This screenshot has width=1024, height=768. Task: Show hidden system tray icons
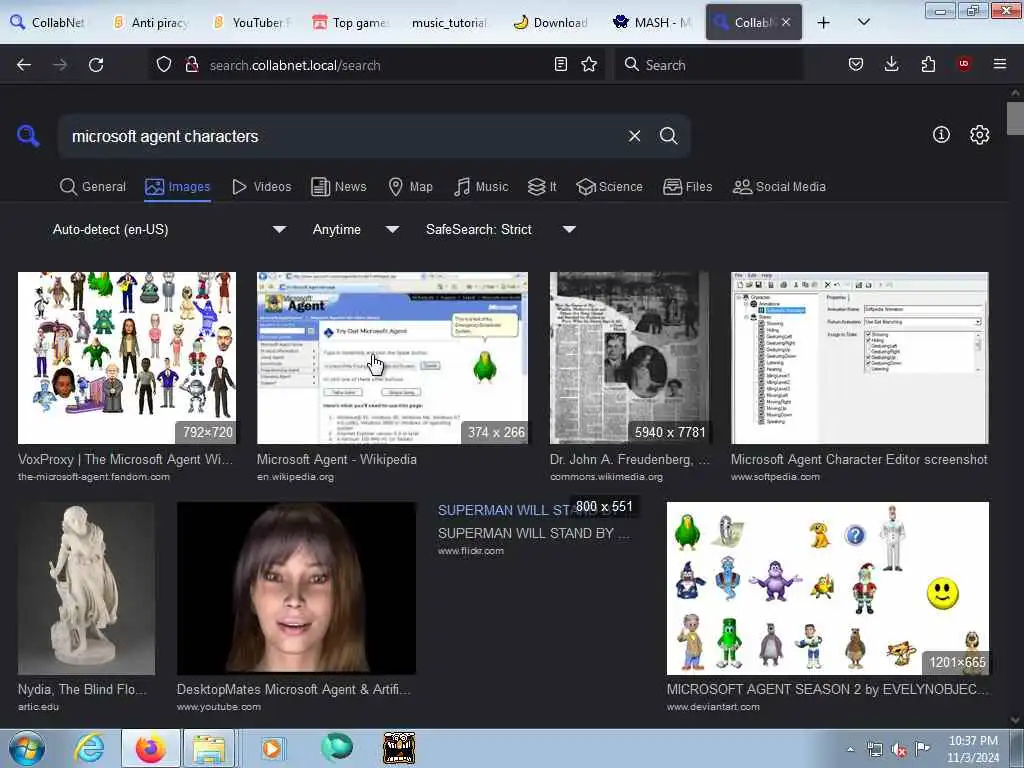[x=850, y=750]
